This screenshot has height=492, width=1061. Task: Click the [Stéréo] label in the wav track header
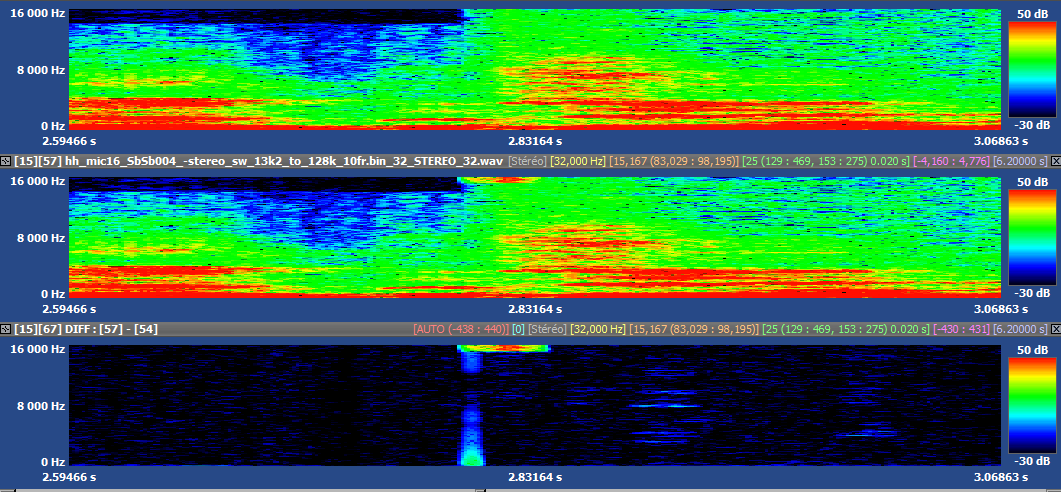(x=526, y=161)
